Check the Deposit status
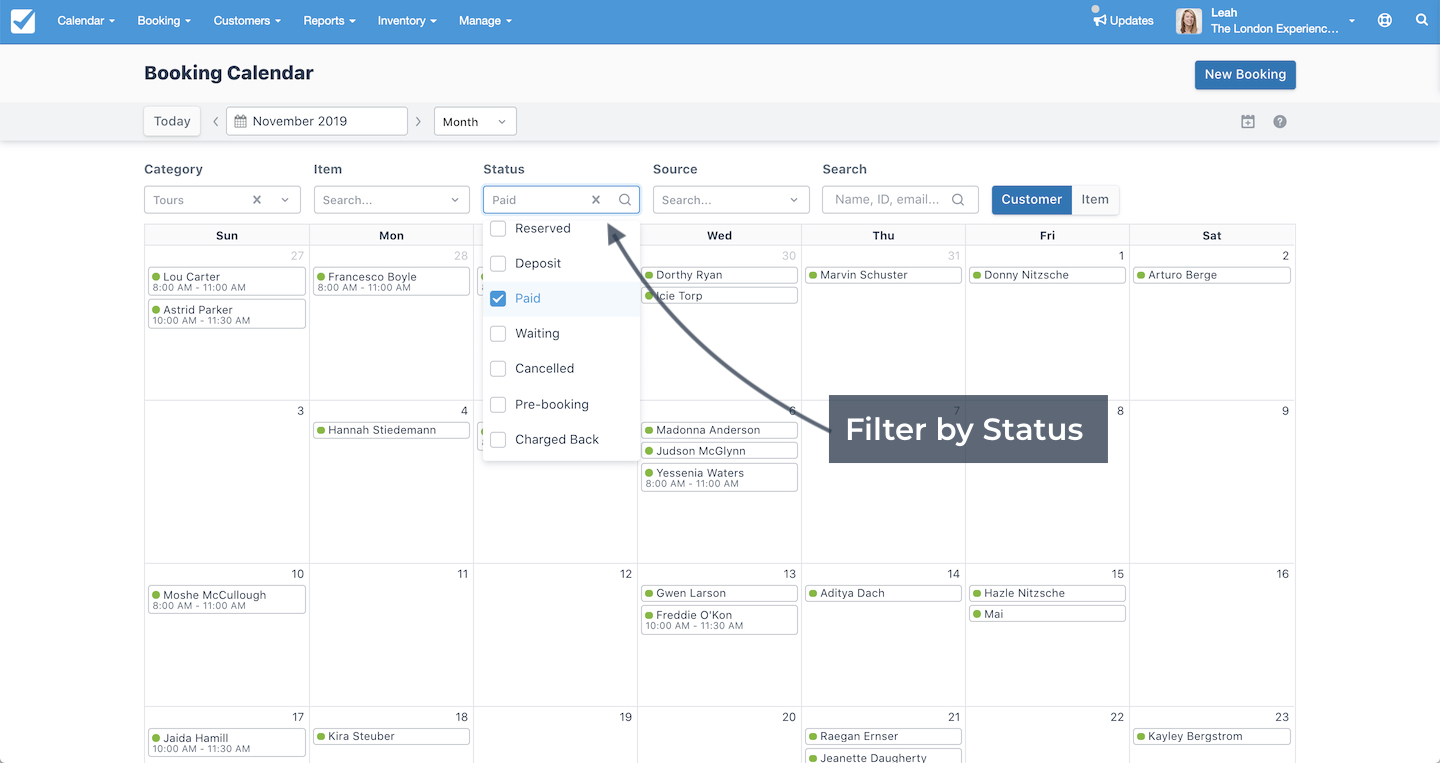This screenshot has height=763, width=1440. (x=498, y=263)
